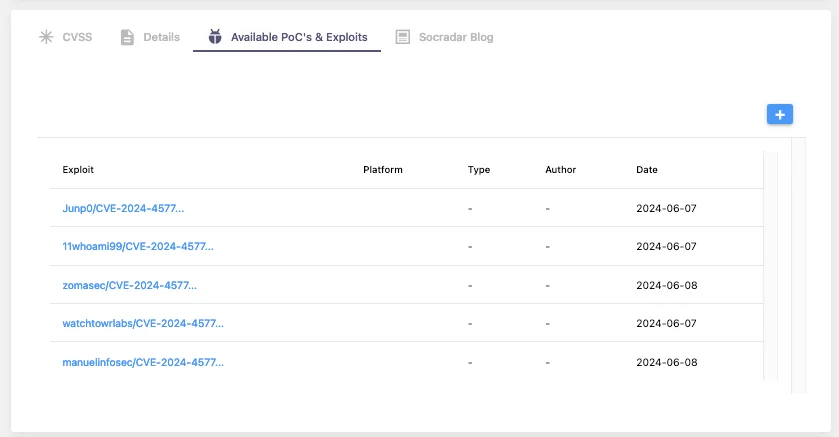Image resolution: width=839 pixels, height=437 pixels.
Task: Select the watchtowrlabs row date 2024-06-07
Action: coord(666,324)
